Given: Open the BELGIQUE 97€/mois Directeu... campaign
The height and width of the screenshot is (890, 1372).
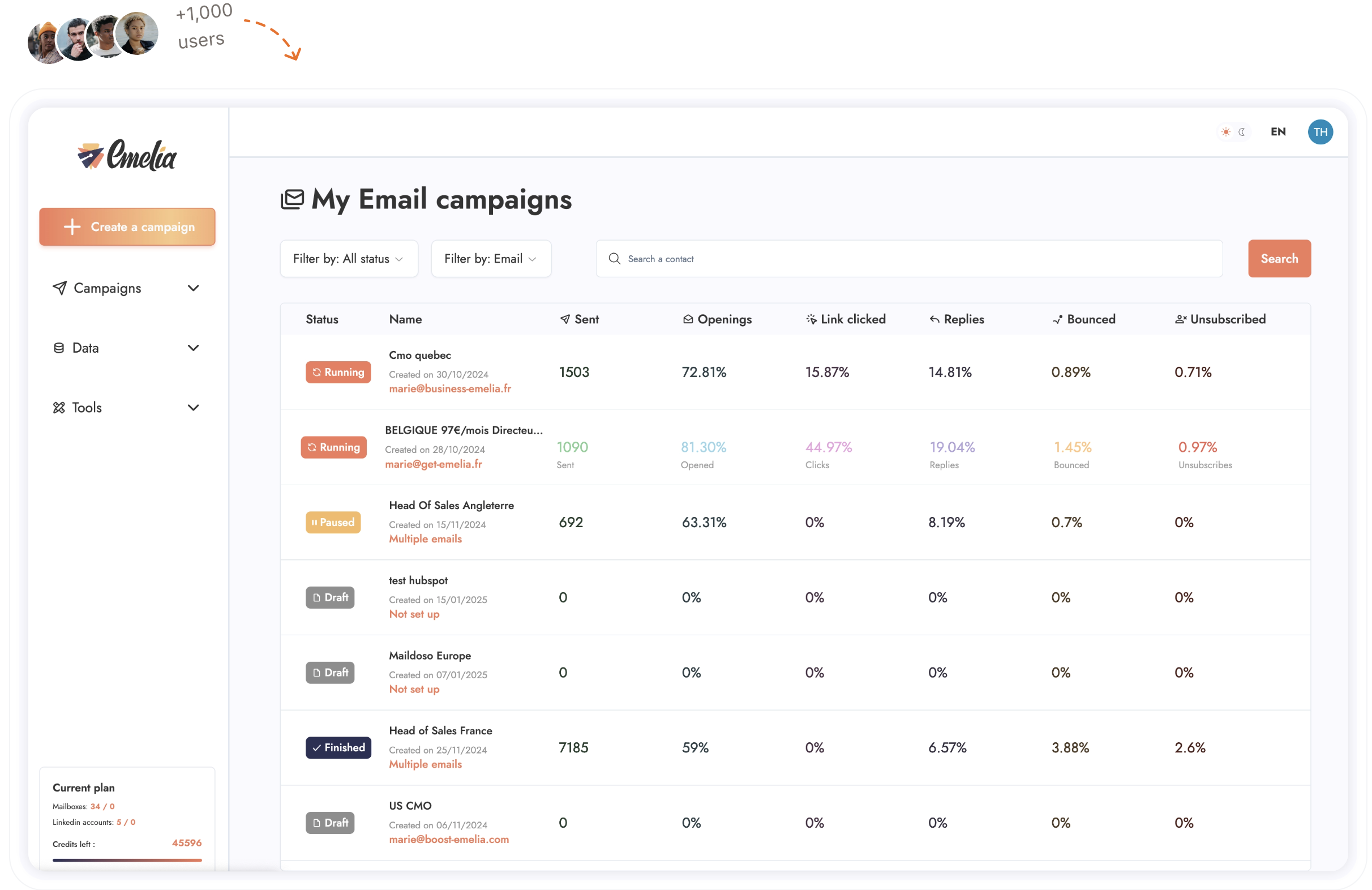Looking at the screenshot, I should coord(464,430).
